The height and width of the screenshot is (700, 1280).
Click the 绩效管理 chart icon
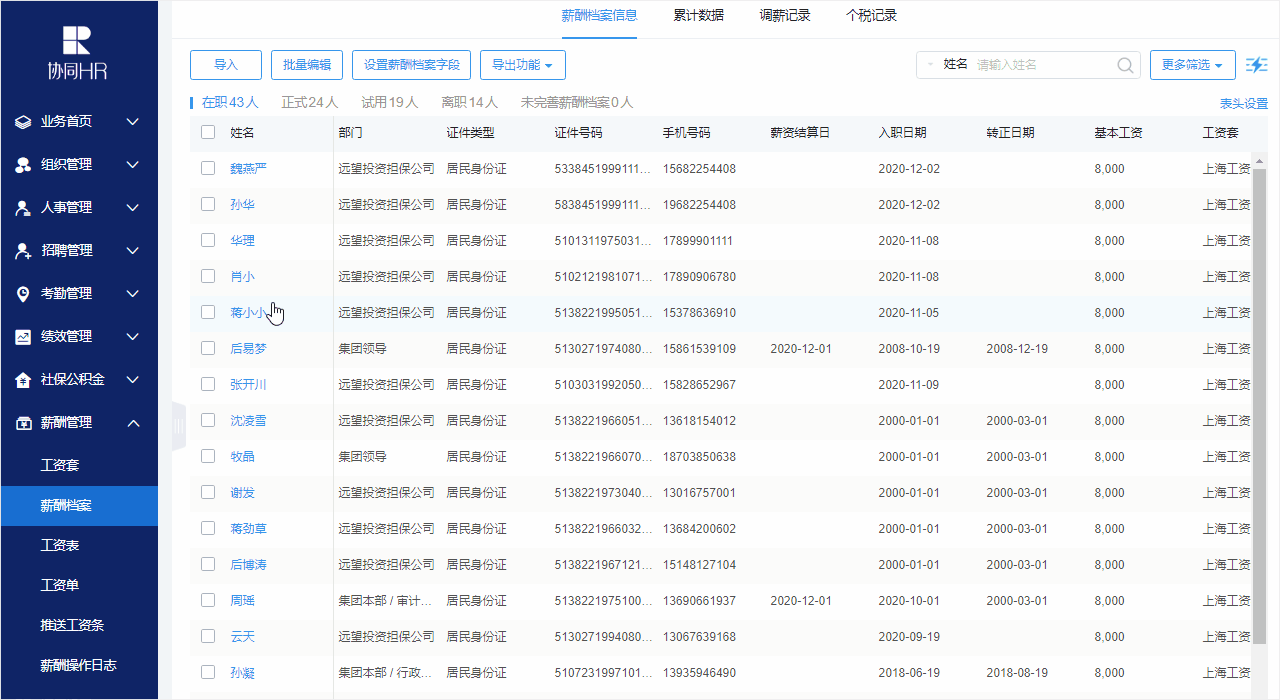(x=23, y=337)
